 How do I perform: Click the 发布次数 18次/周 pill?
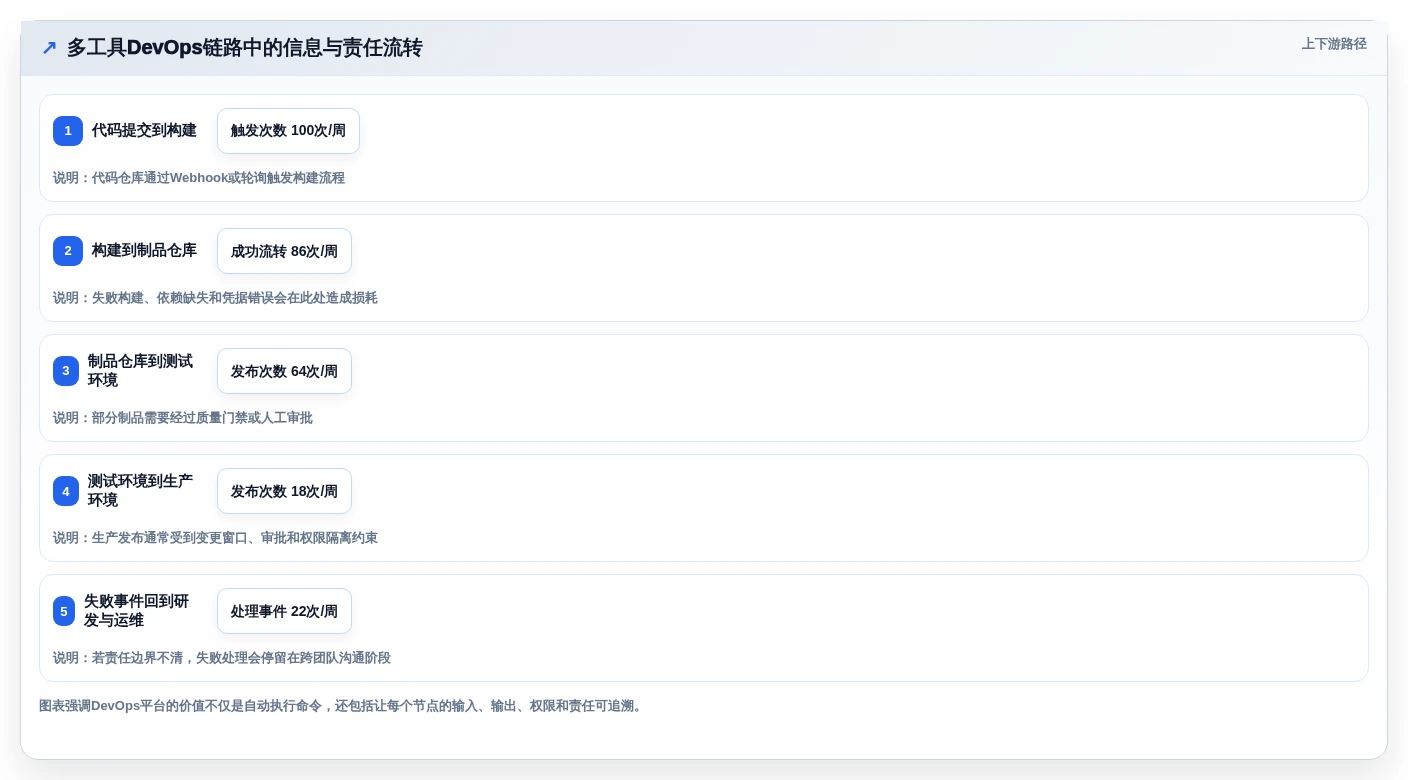284,491
